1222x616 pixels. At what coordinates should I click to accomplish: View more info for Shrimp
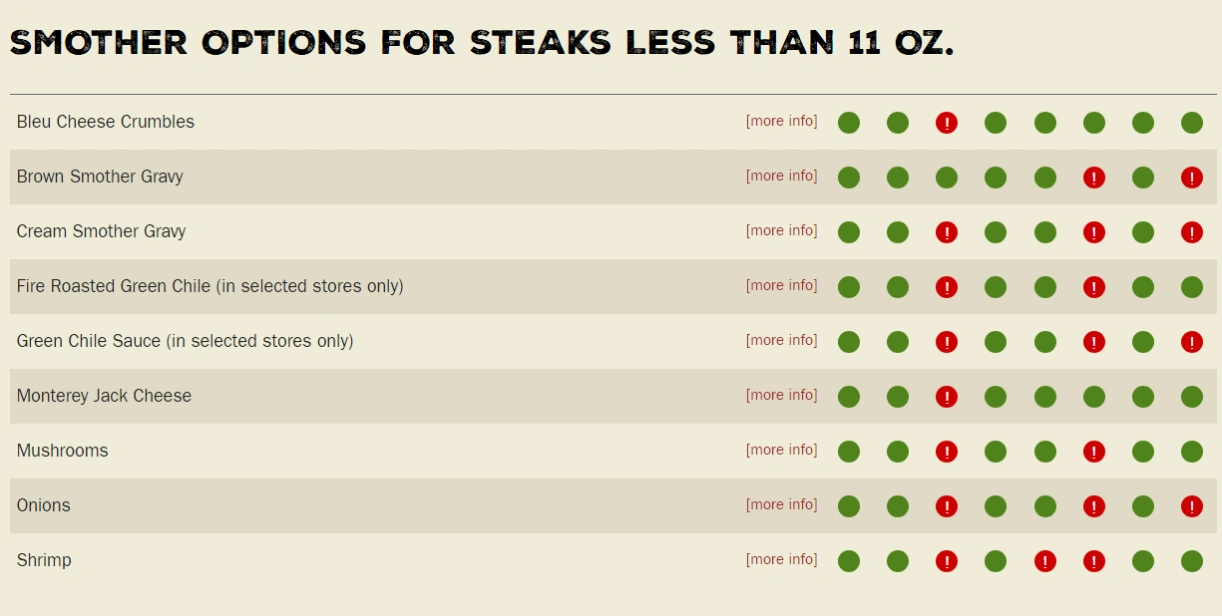click(x=781, y=560)
